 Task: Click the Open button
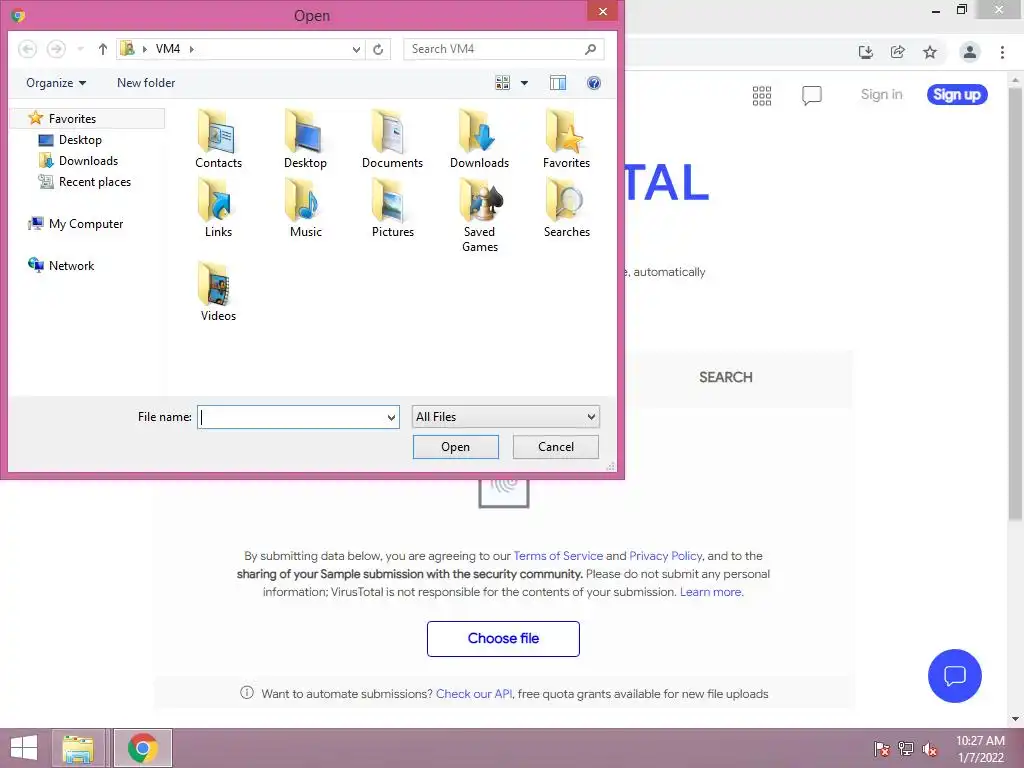click(x=455, y=447)
